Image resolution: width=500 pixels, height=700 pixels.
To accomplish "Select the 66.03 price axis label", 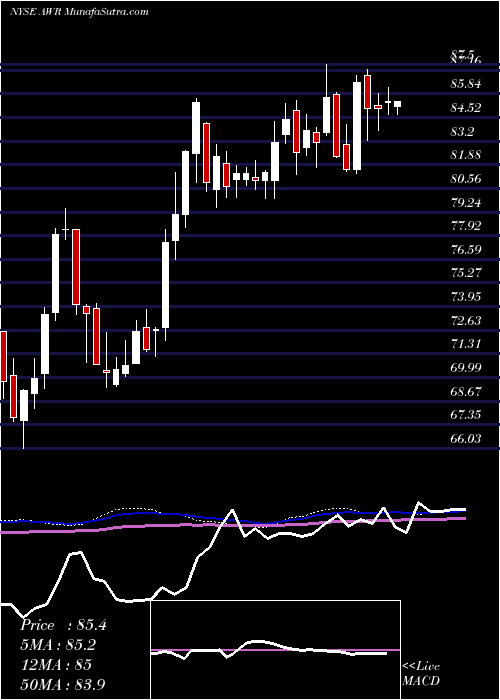I will pos(466,439).
